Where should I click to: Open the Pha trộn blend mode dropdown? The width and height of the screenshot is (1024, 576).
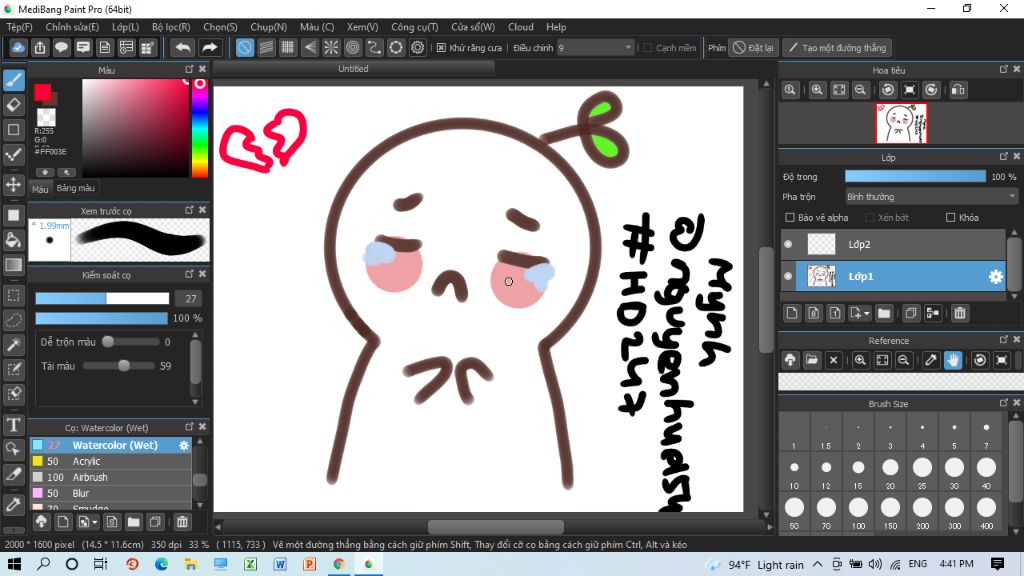coord(930,197)
